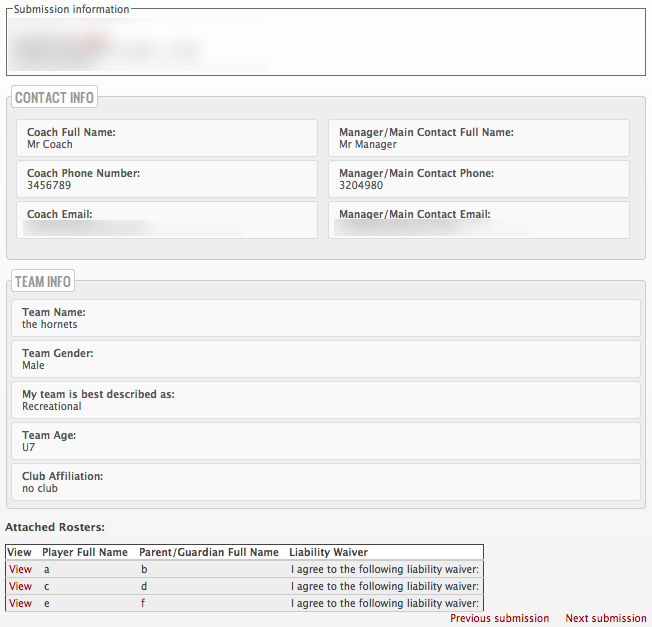Click liability waiver text in player e row

(385, 603)
